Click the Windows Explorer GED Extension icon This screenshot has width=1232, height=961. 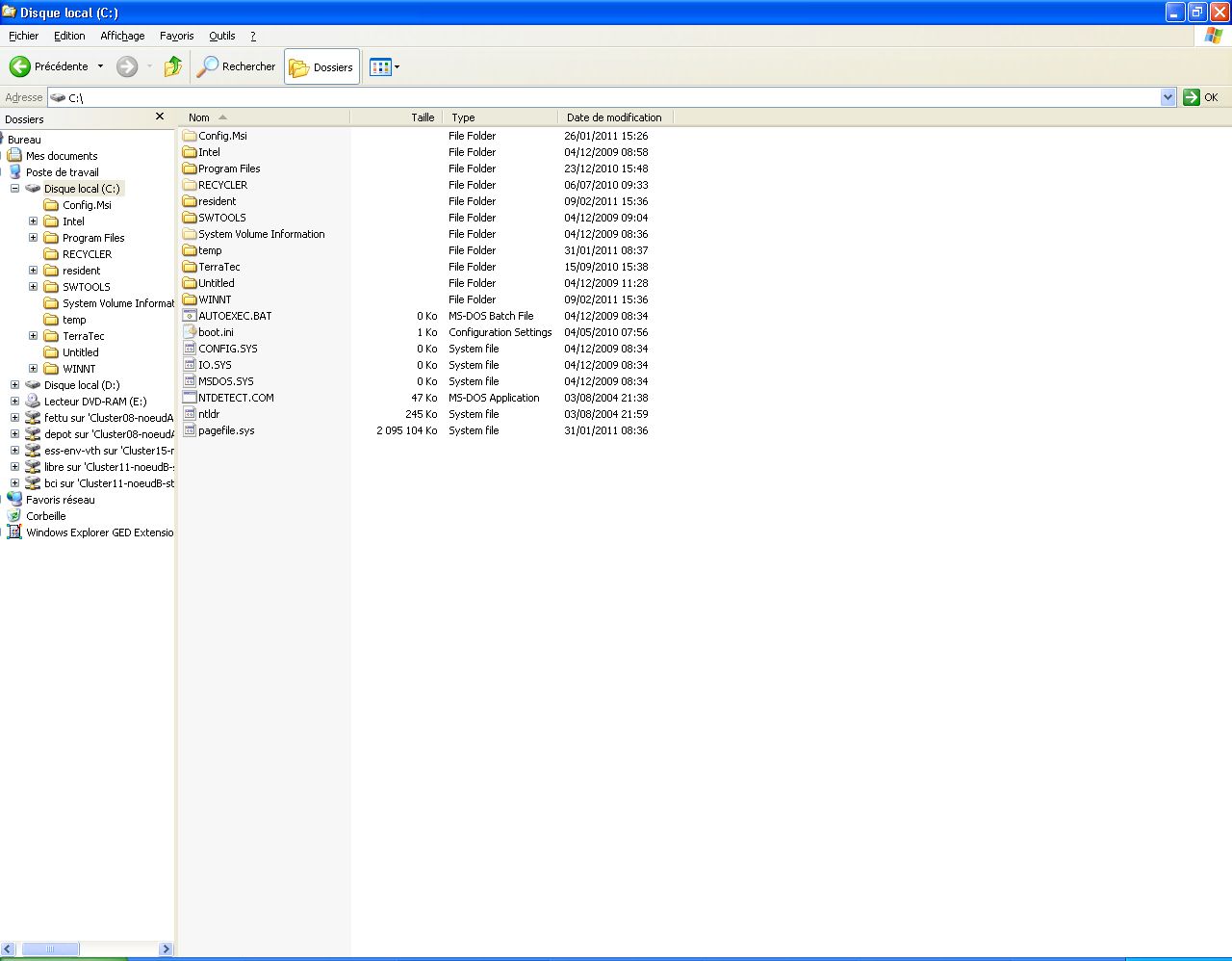[x=14, y=532]
